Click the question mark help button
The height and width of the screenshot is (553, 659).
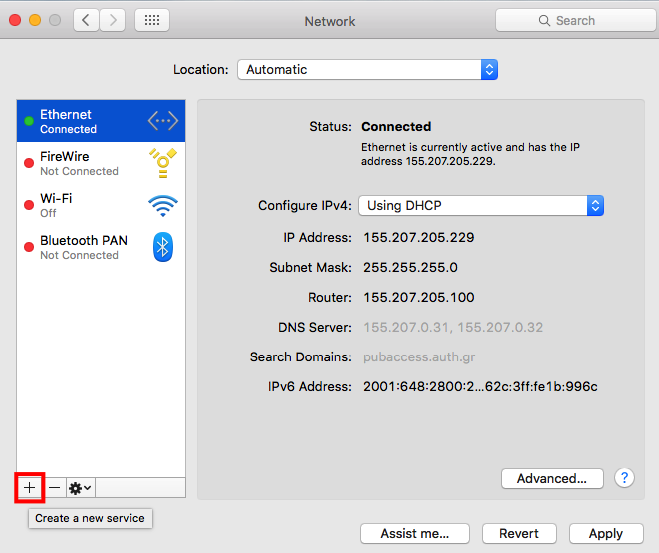click(x=625, y=478)
